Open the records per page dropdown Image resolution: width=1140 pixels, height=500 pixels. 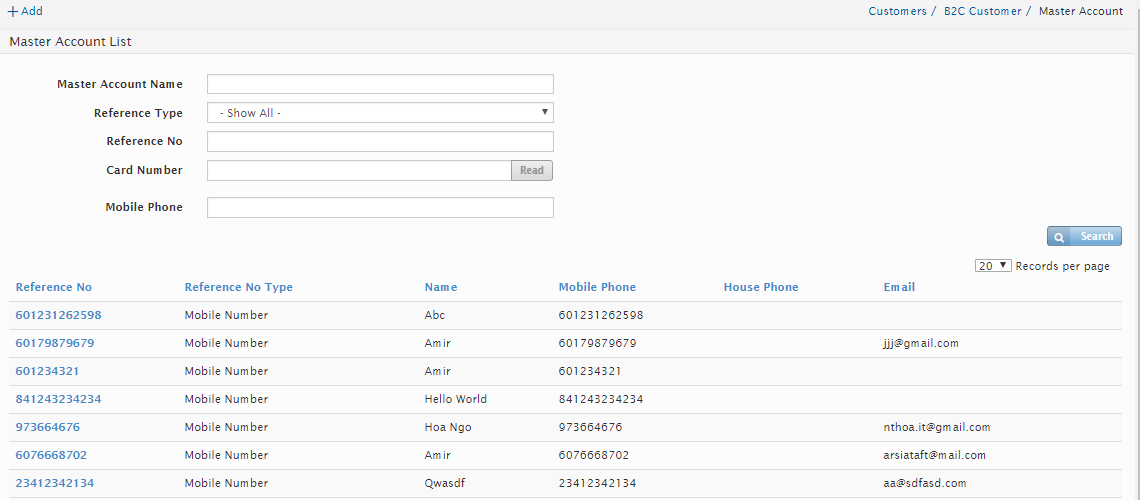click(992, 266)
